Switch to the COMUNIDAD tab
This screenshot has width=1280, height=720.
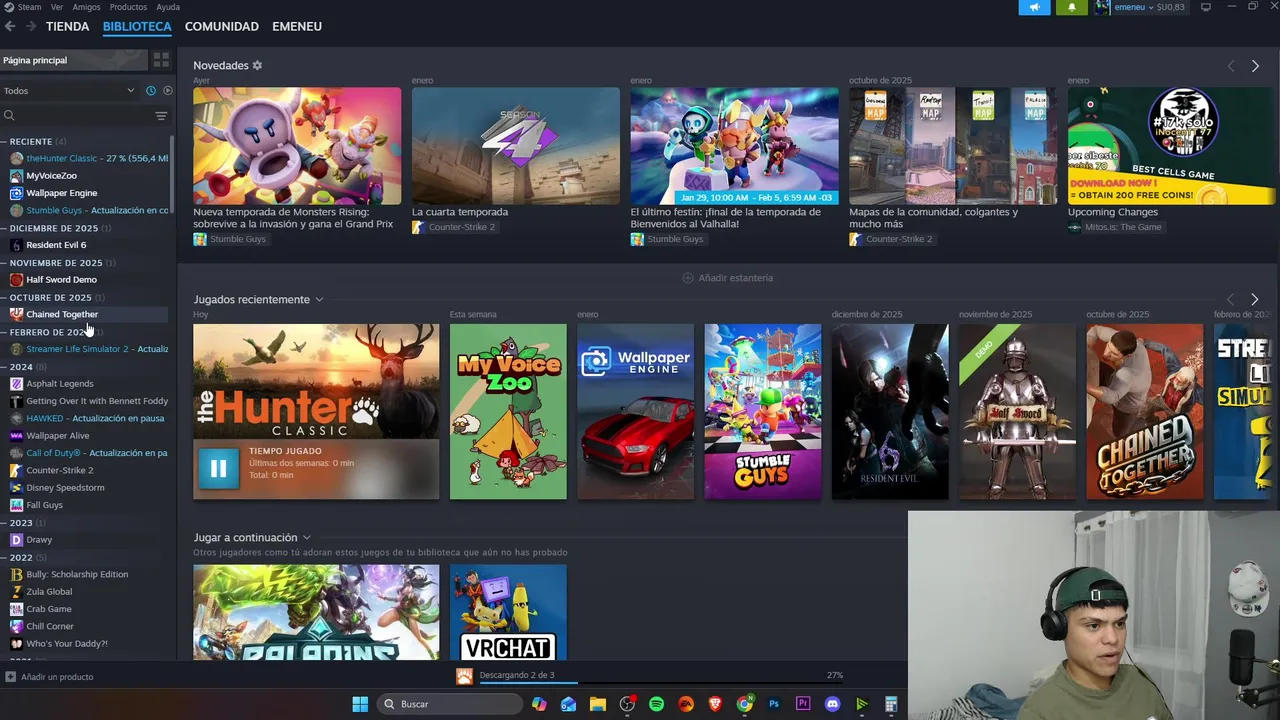click(222, 26)
